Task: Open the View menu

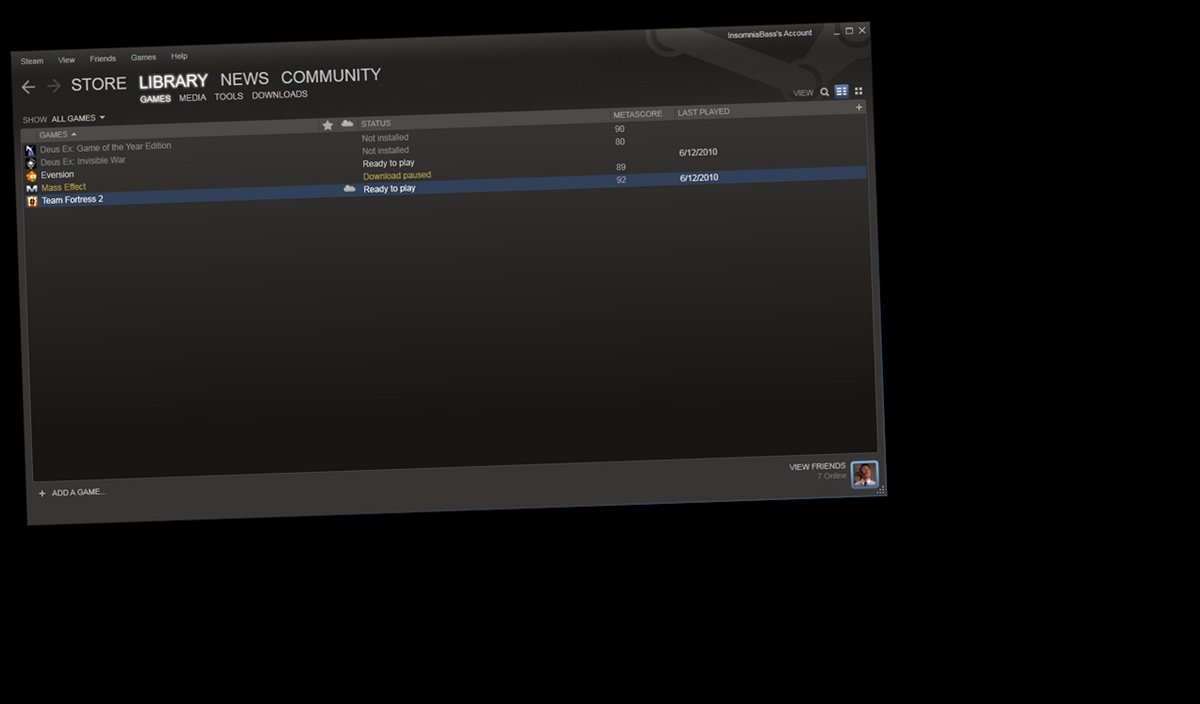Action: (x=66, y=60)
